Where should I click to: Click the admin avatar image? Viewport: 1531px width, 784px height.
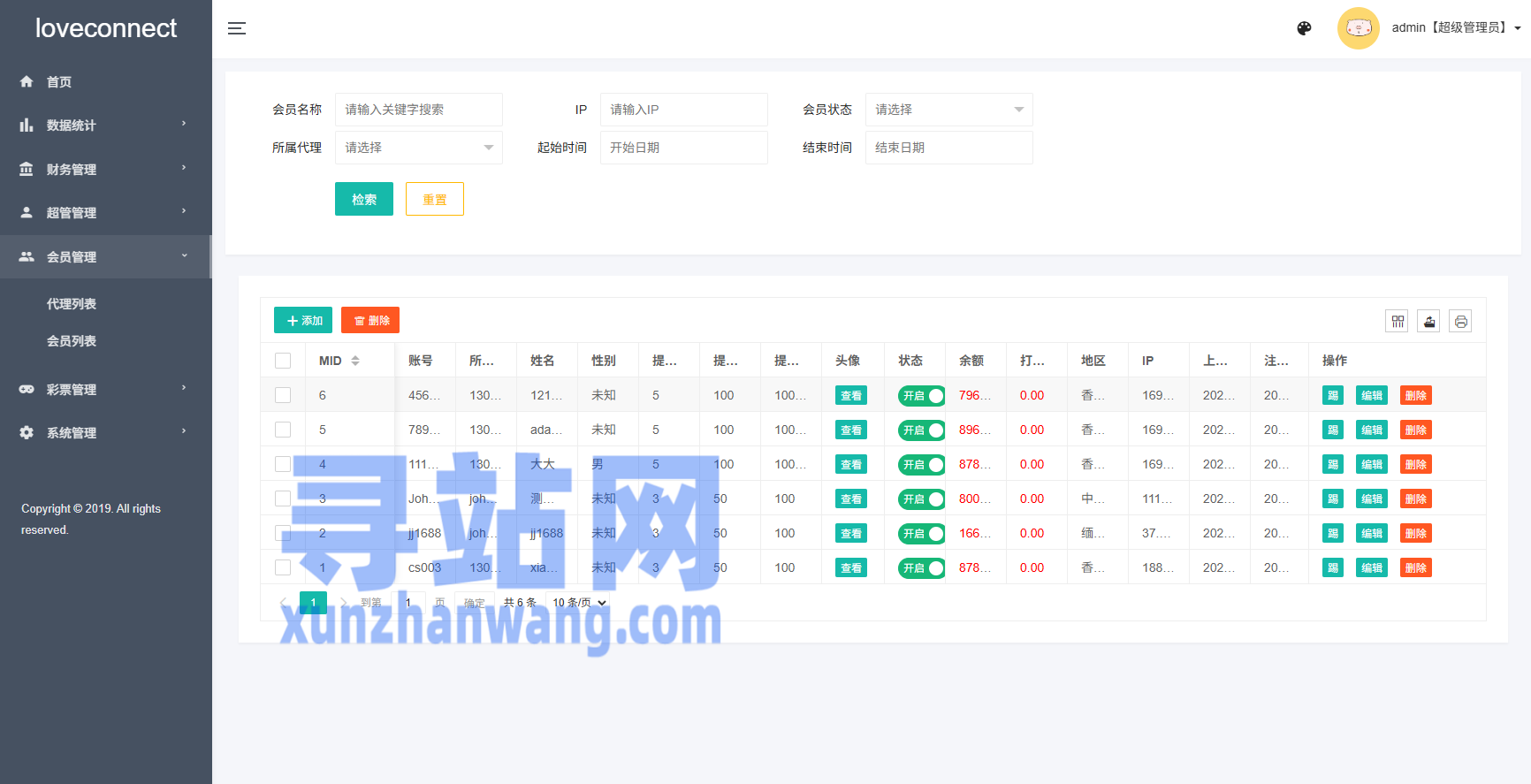pyautogui.click(x=1358, y=28)
